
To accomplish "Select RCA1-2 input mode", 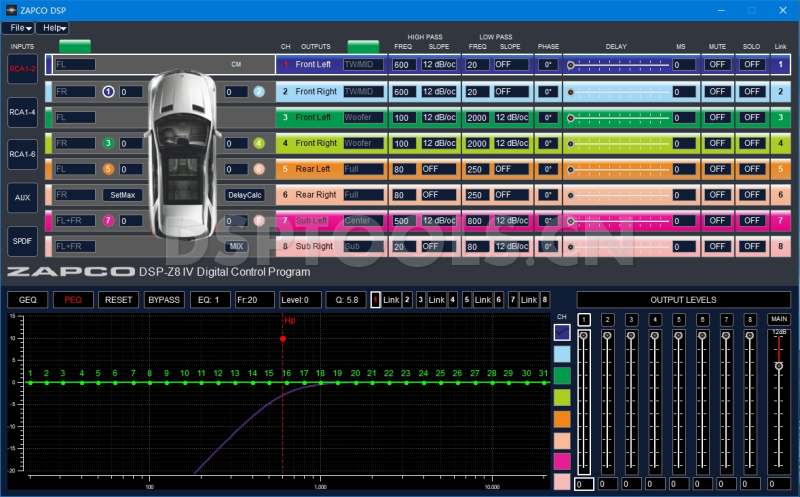I will (x=22, y=68).
